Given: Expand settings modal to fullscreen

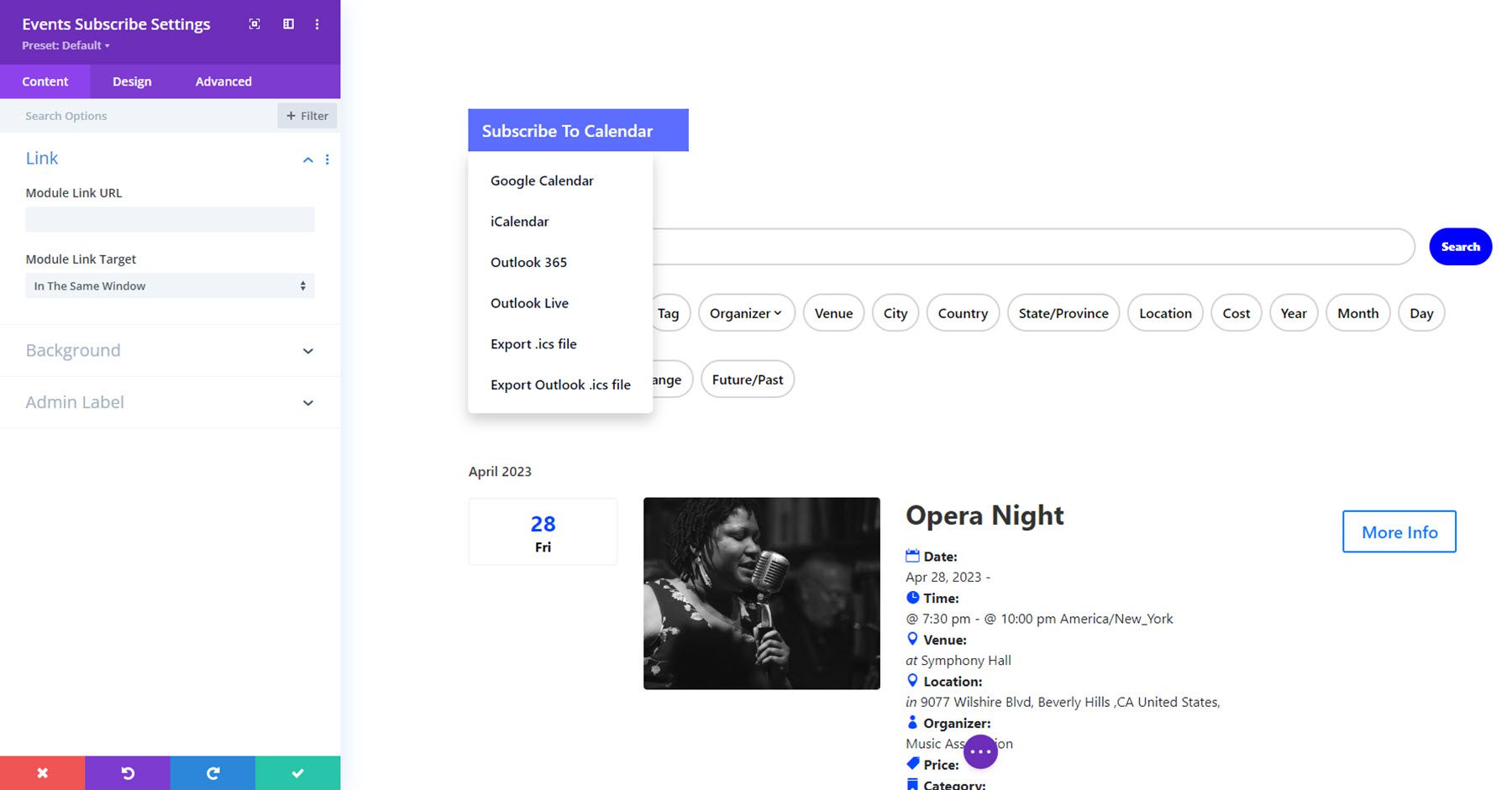Looking at the screenshot, I should pos(254,24).
